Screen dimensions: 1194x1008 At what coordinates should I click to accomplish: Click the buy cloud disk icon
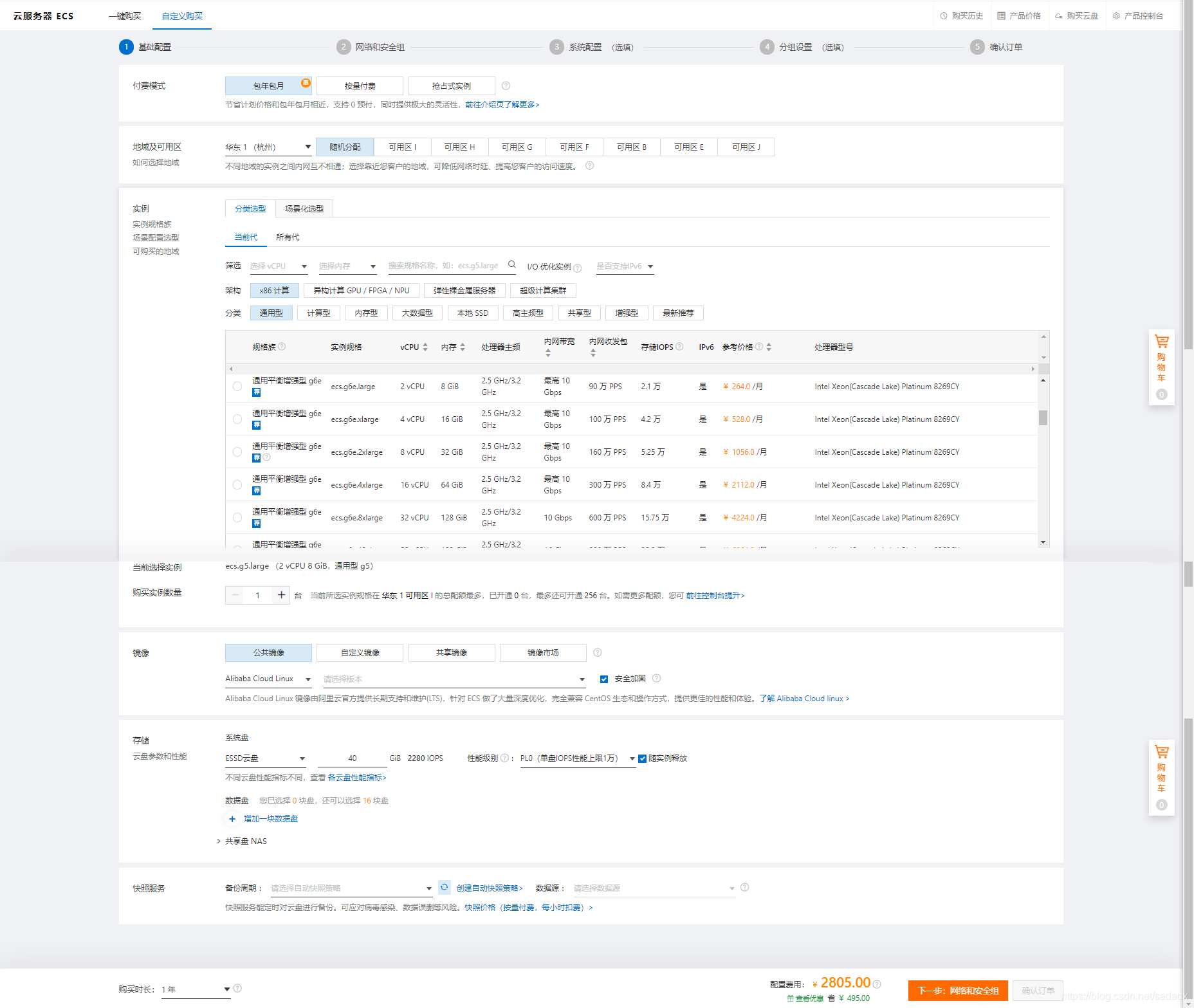coord(1058,16)
